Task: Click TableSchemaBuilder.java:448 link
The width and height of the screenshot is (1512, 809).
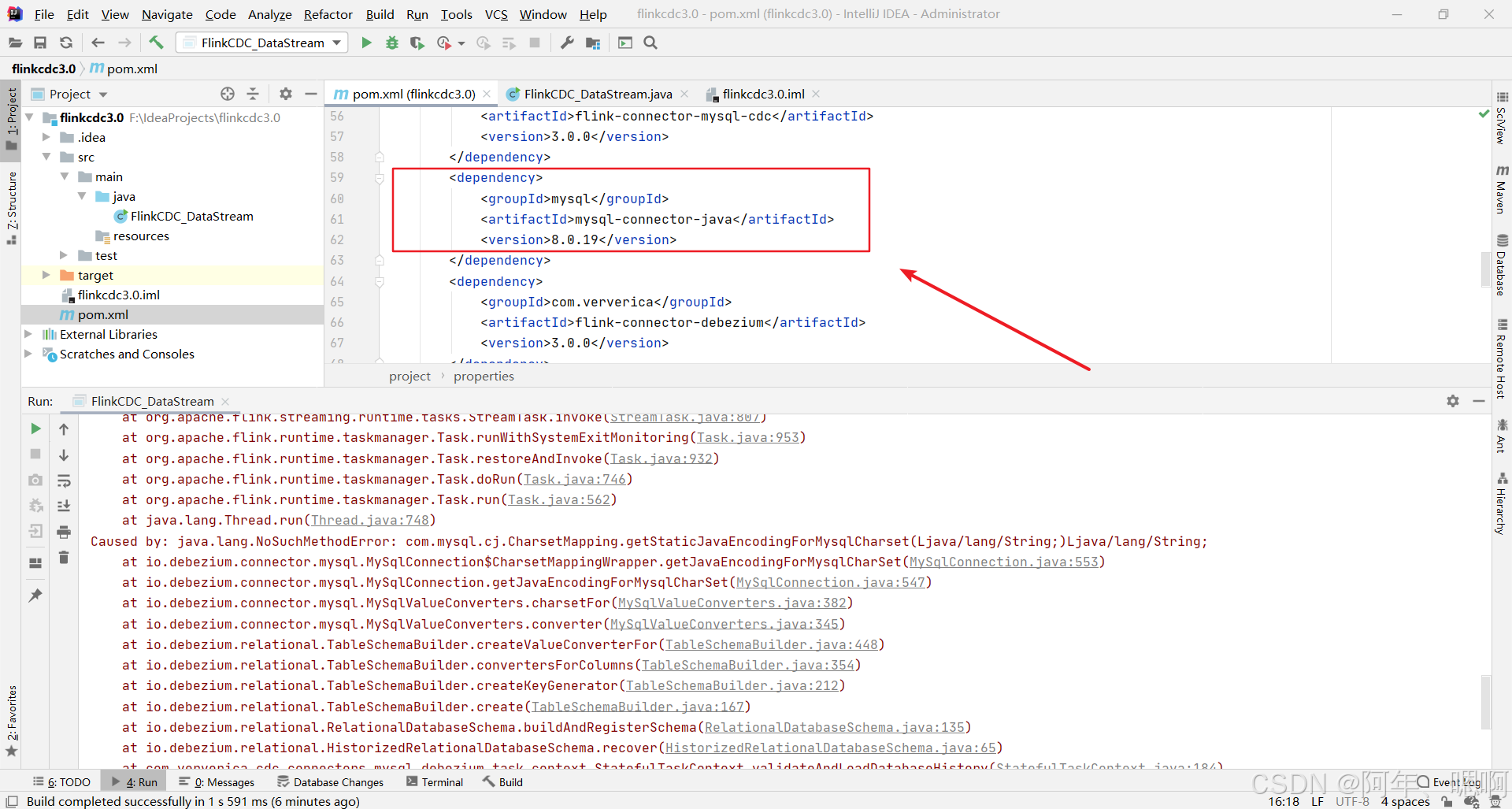Action: [771, 644]
